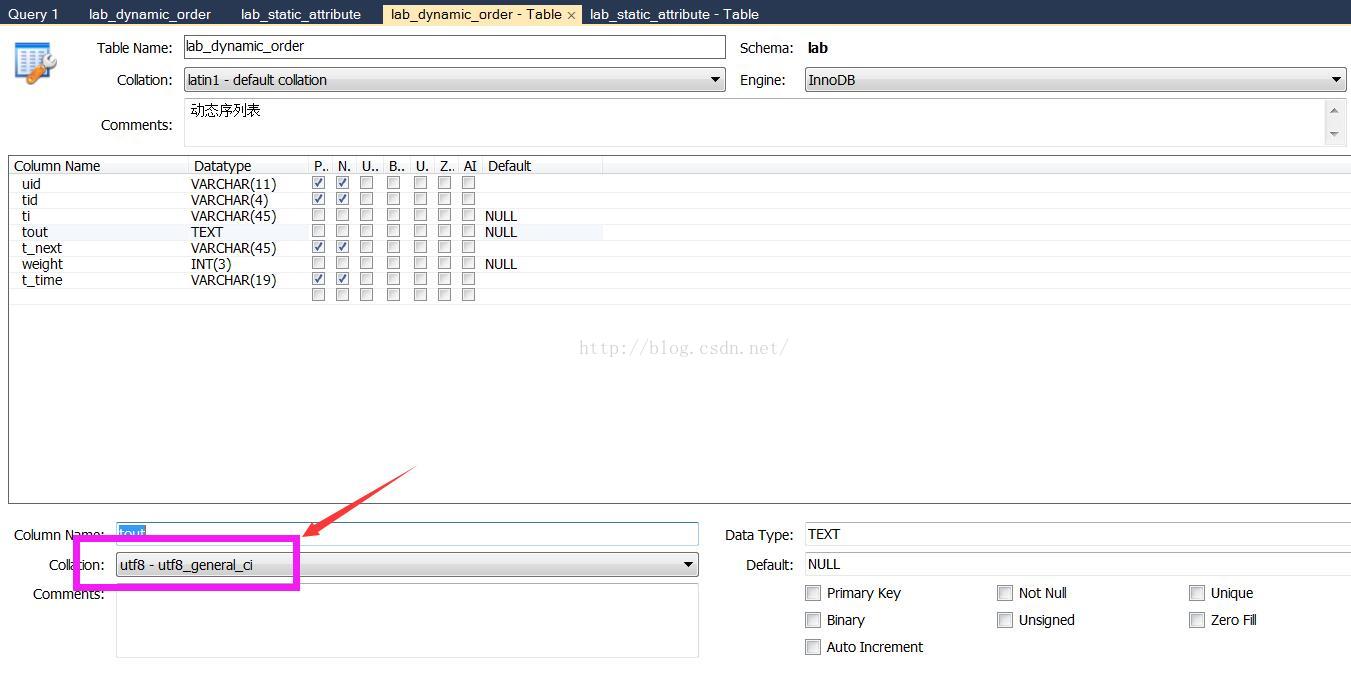Select the tout column row
The height and width of the screenshot is (674, 1351).
tap(306, 232)
